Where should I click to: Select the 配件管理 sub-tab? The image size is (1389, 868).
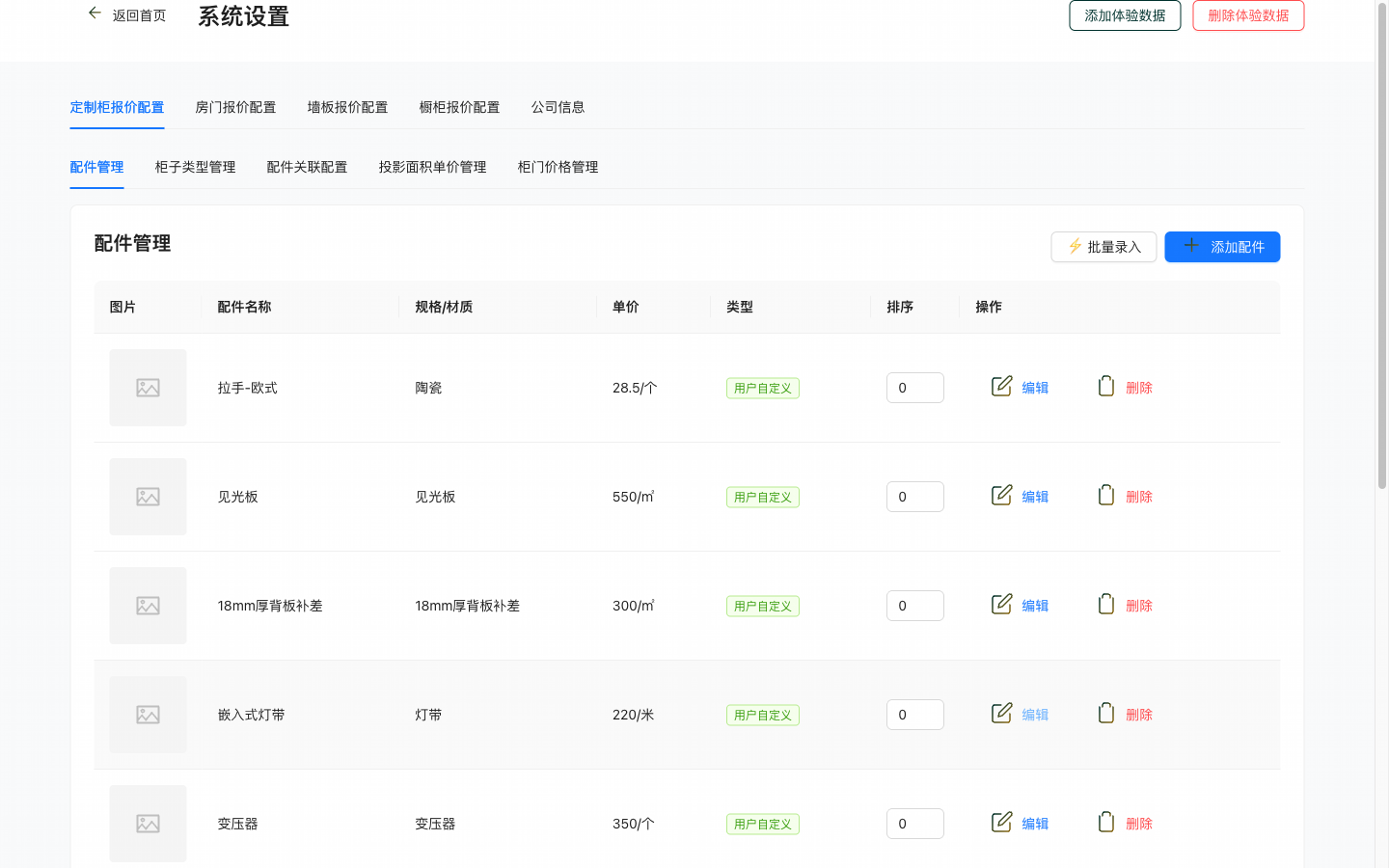pyautogui.click(x=97, y=167)
